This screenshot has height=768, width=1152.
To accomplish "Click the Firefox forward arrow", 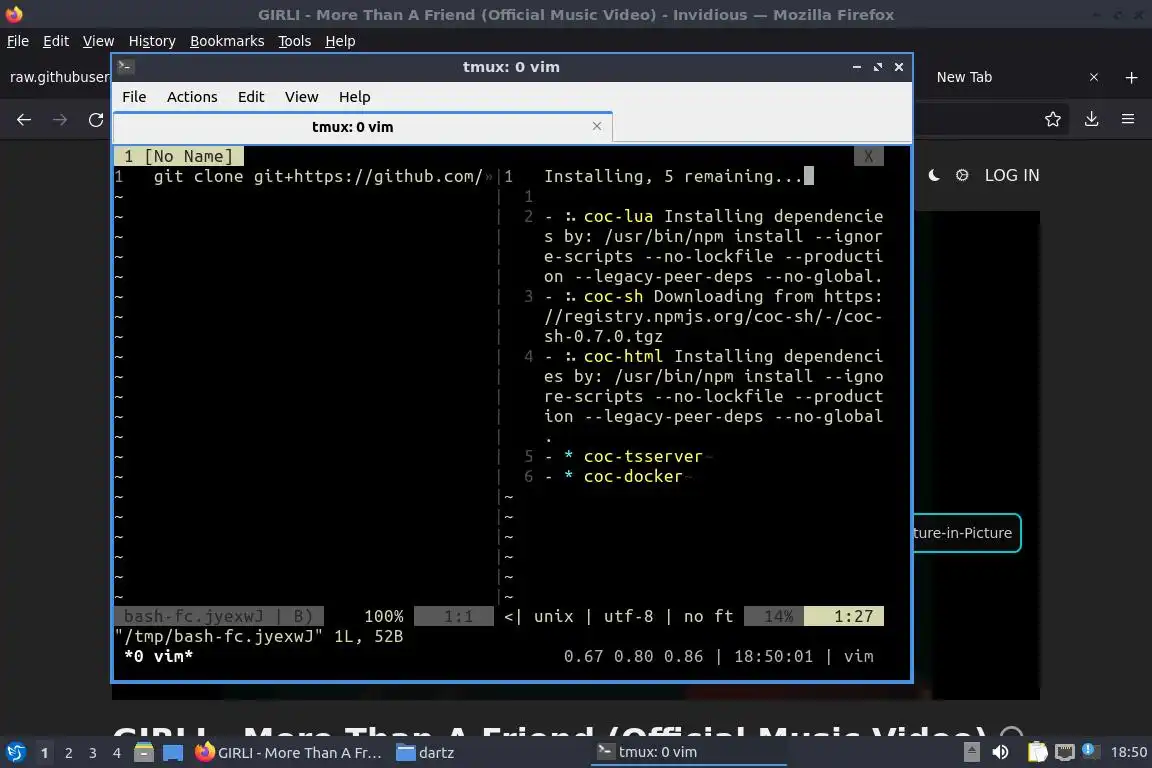I will pos(60,120).
